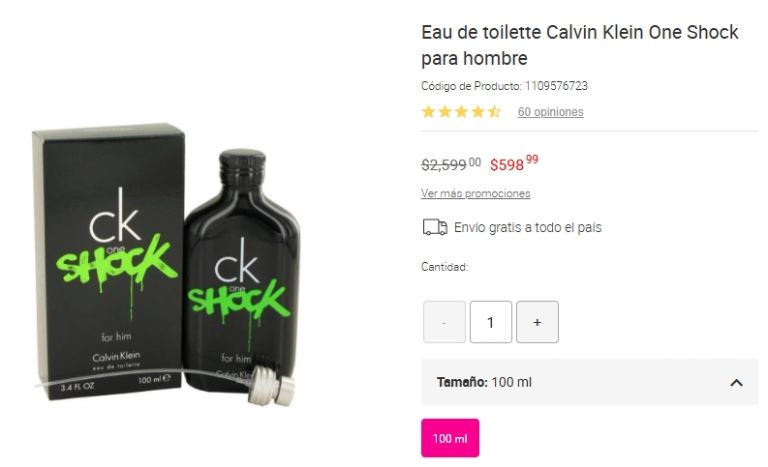The image size is (768, 467).
Task: Click the CK One Shock product image
Action: pyautogui.click(x=167, y=265)
